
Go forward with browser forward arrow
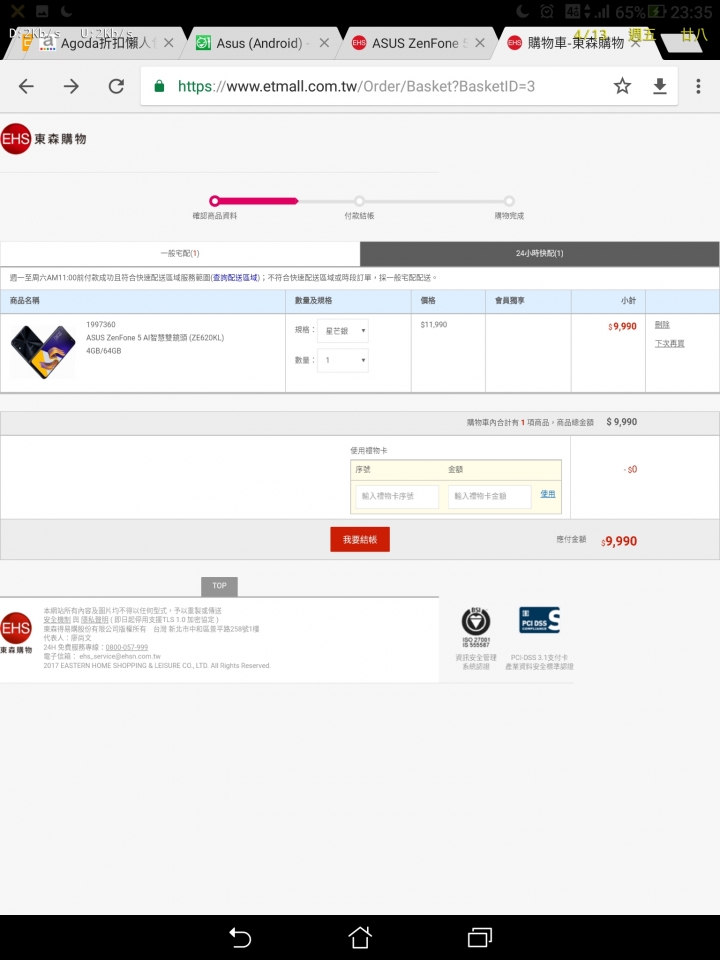tap(71, 86)
